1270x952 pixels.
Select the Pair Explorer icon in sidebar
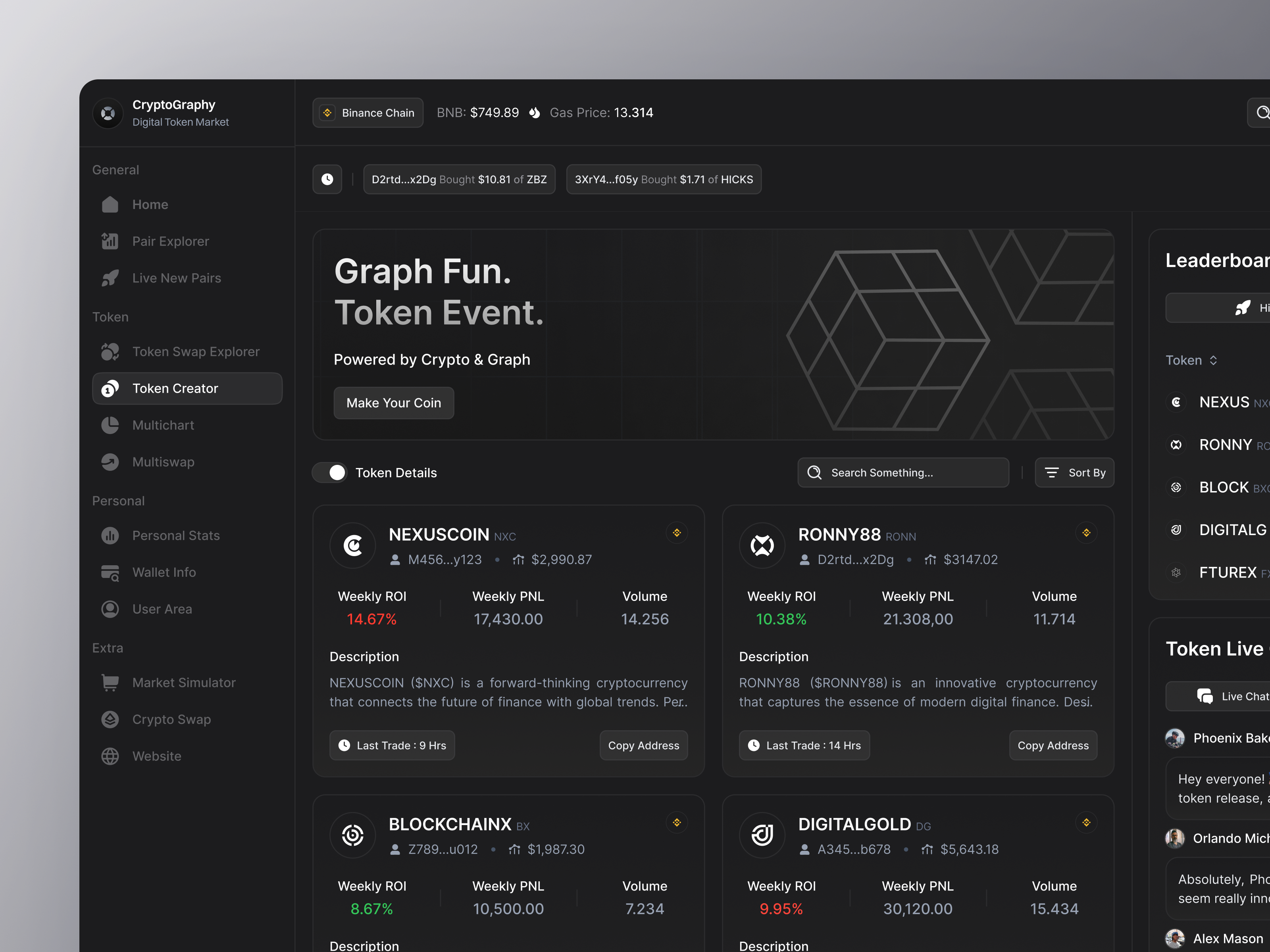pyautogui.click(x=110, y=241)
